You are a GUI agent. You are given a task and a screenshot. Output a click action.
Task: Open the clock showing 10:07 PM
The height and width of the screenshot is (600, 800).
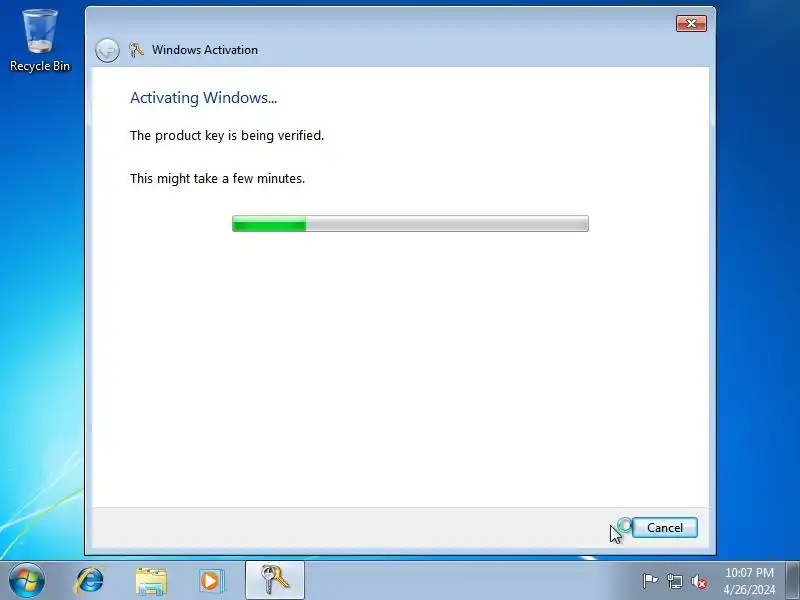point(749,581)
